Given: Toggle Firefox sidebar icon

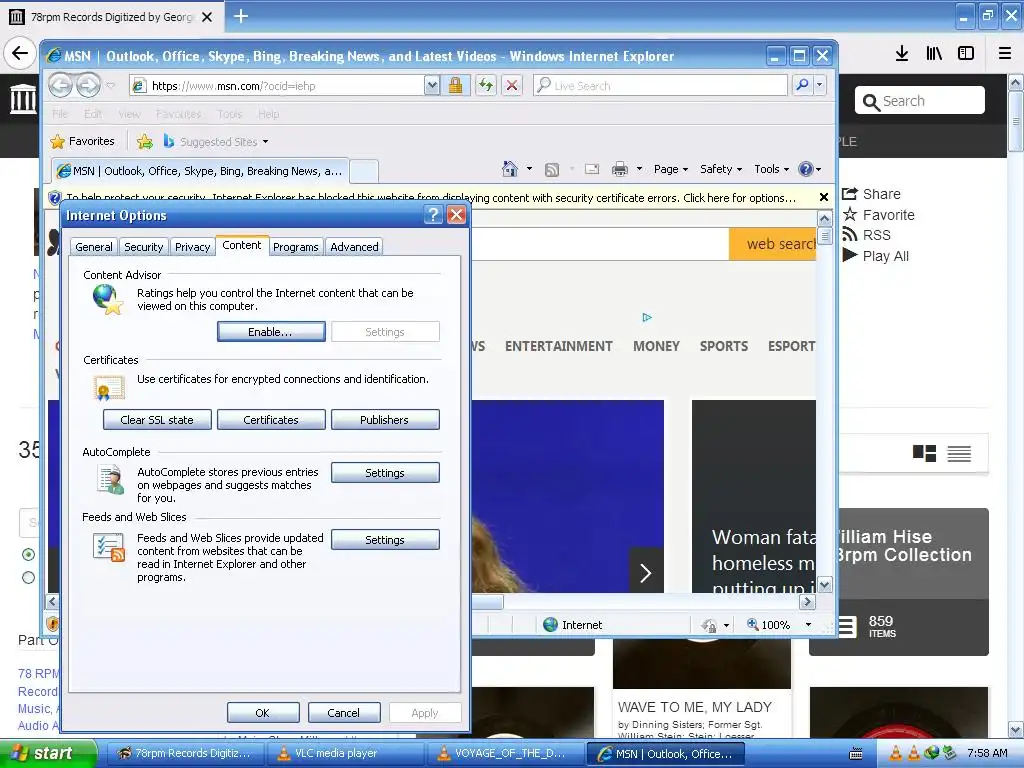Looking at the screenshot, I should point(966,54).
